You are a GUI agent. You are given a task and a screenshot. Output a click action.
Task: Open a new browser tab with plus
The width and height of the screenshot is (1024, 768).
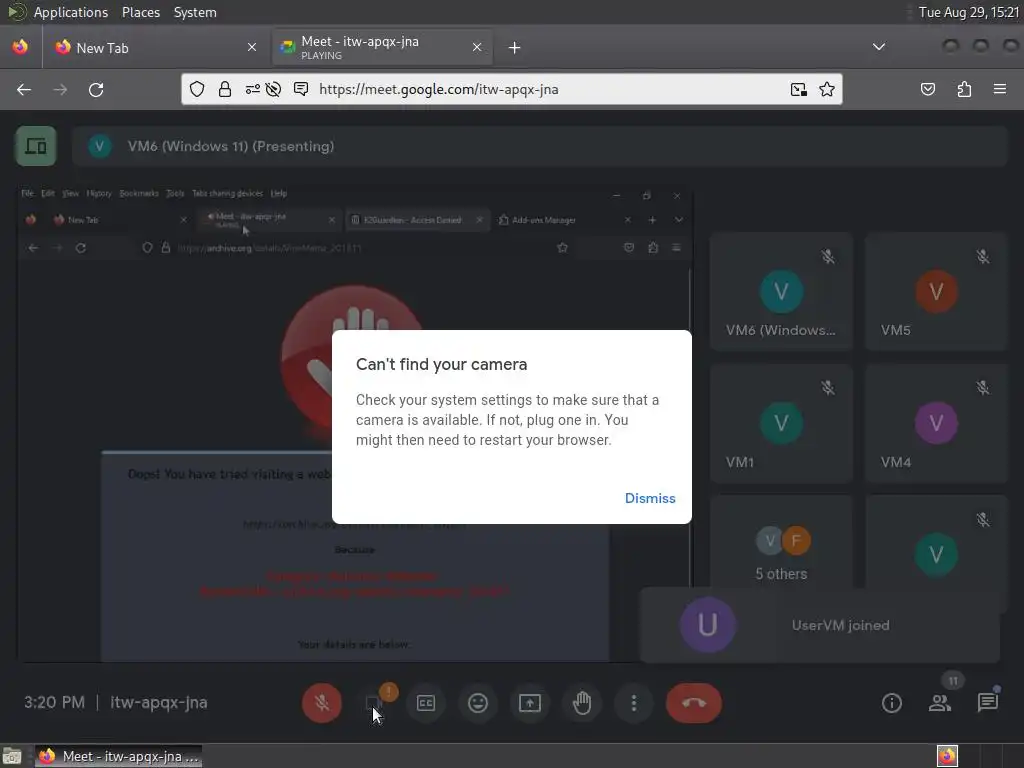[x=515, y=48]
